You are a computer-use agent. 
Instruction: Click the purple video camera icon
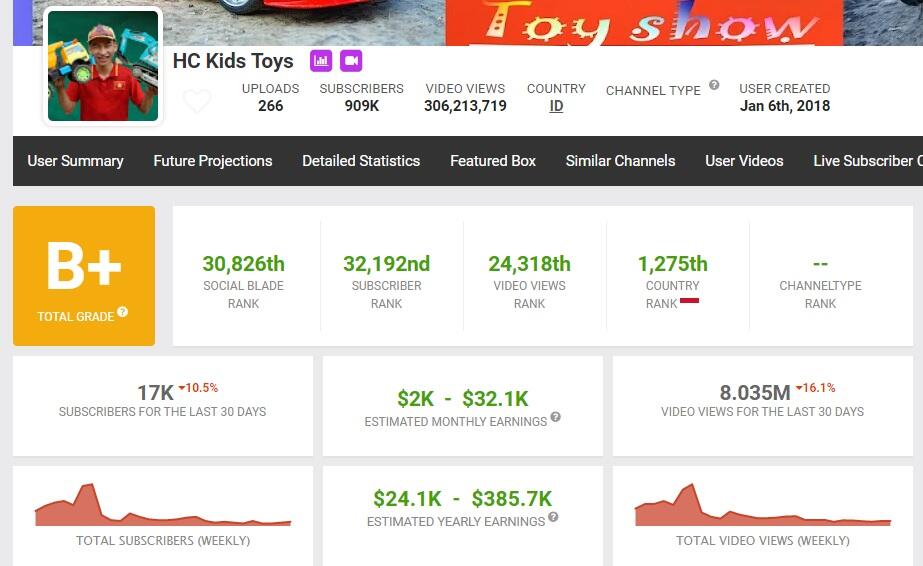pos(351,60)
